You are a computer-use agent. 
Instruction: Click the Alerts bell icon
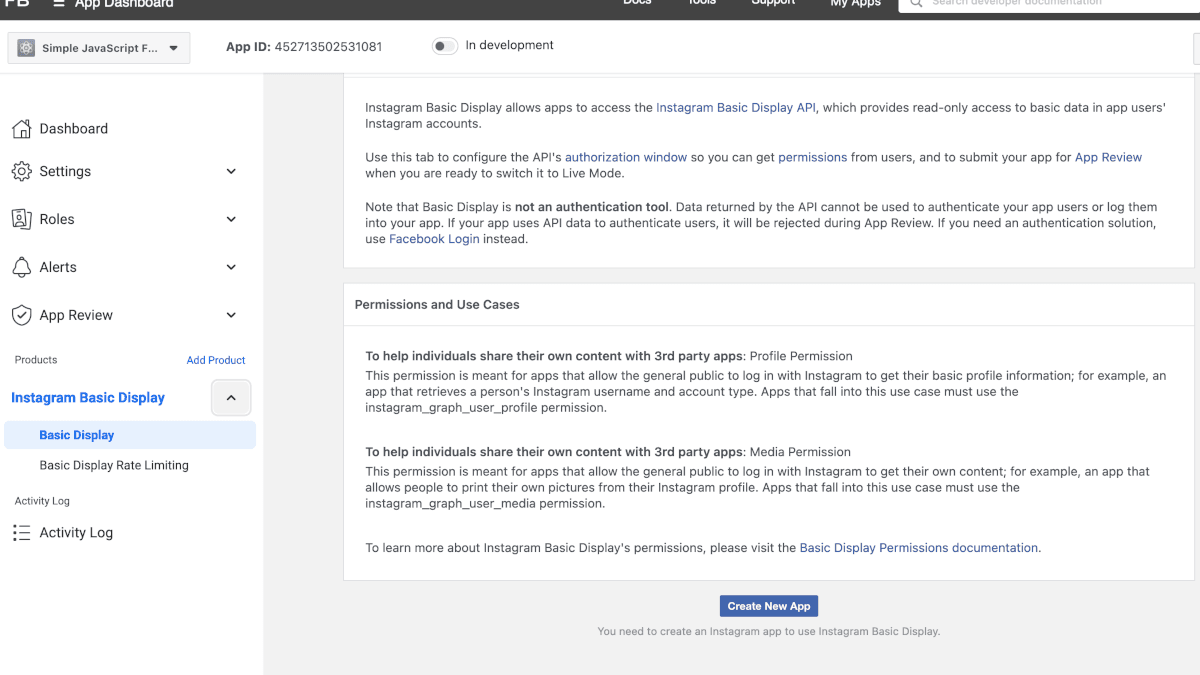point(21,267)
